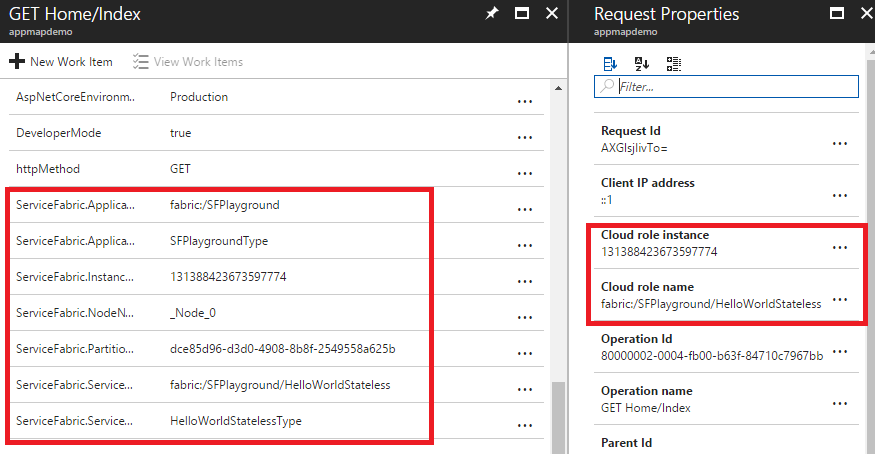This screenshot has height=454, width=875.
Task: Open ellipsis menu for Request Id
Action: coord(840,144)
